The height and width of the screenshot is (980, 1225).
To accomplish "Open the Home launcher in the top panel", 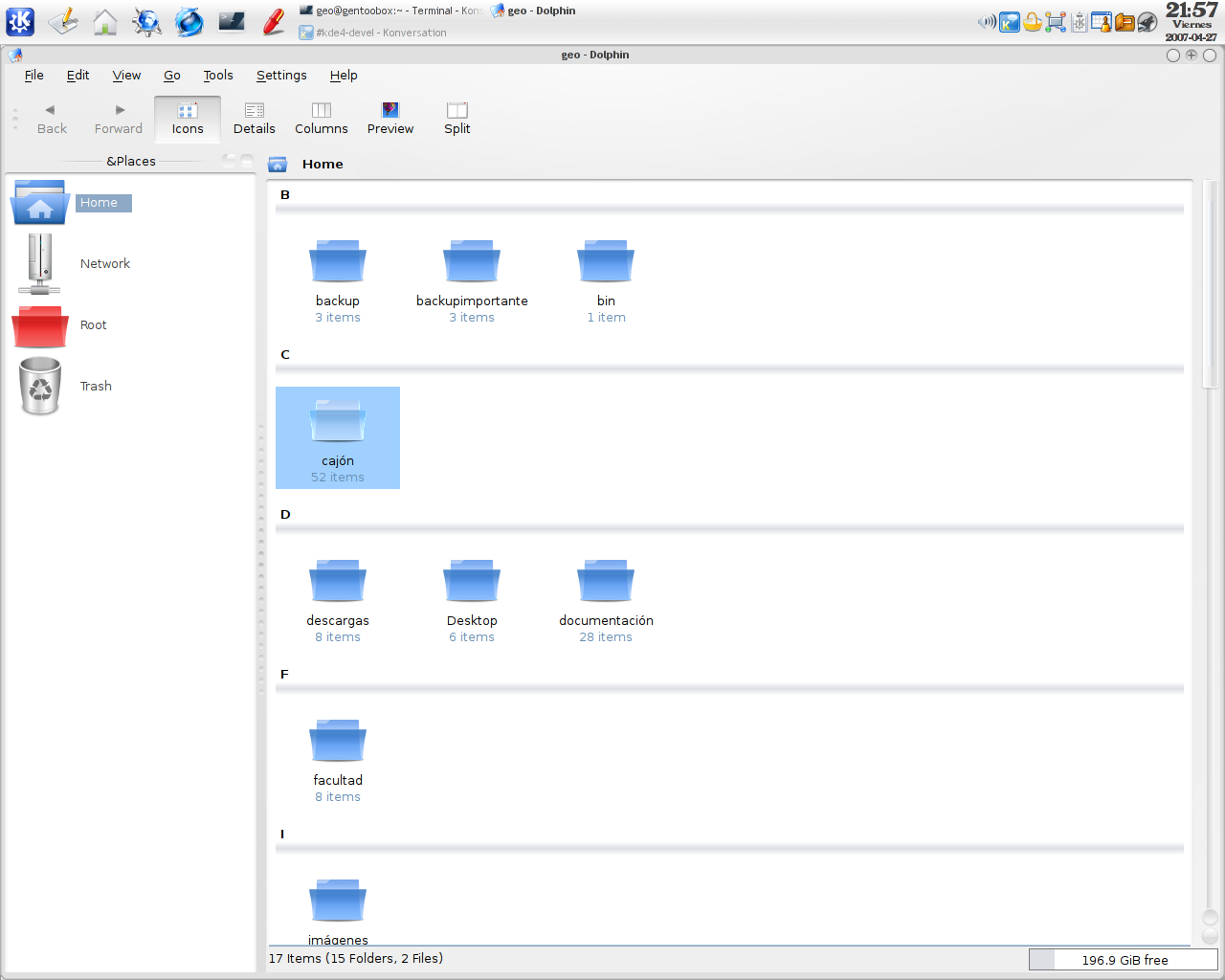I will point(105,21).
